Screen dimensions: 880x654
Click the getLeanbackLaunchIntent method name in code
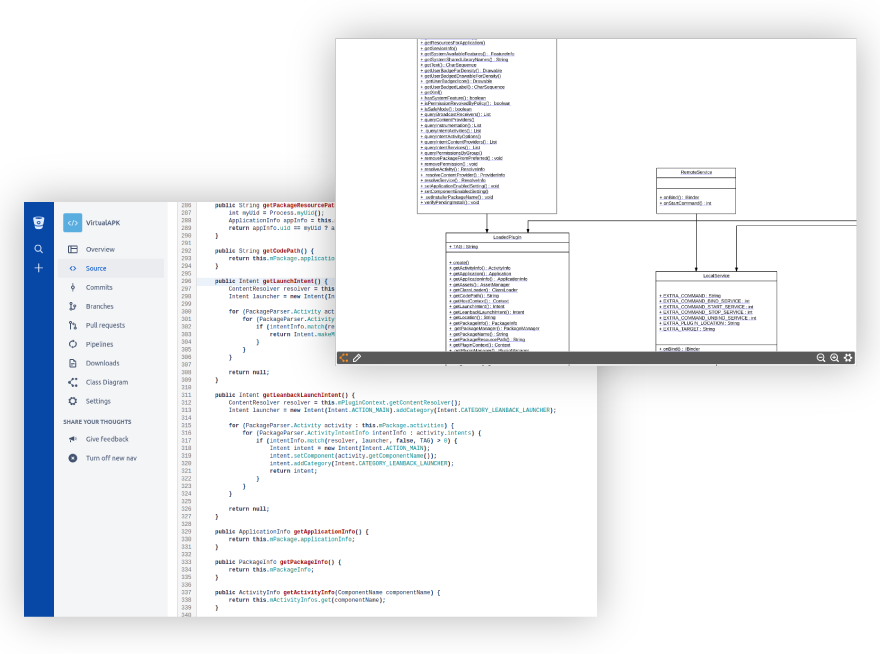[301, 395]
